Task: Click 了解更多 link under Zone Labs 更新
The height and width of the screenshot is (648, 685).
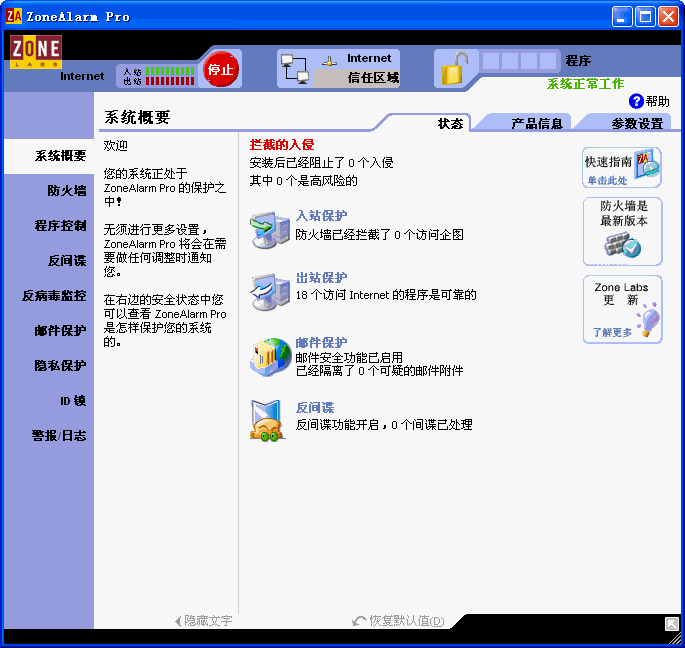Action: click(x=612, y=332)
